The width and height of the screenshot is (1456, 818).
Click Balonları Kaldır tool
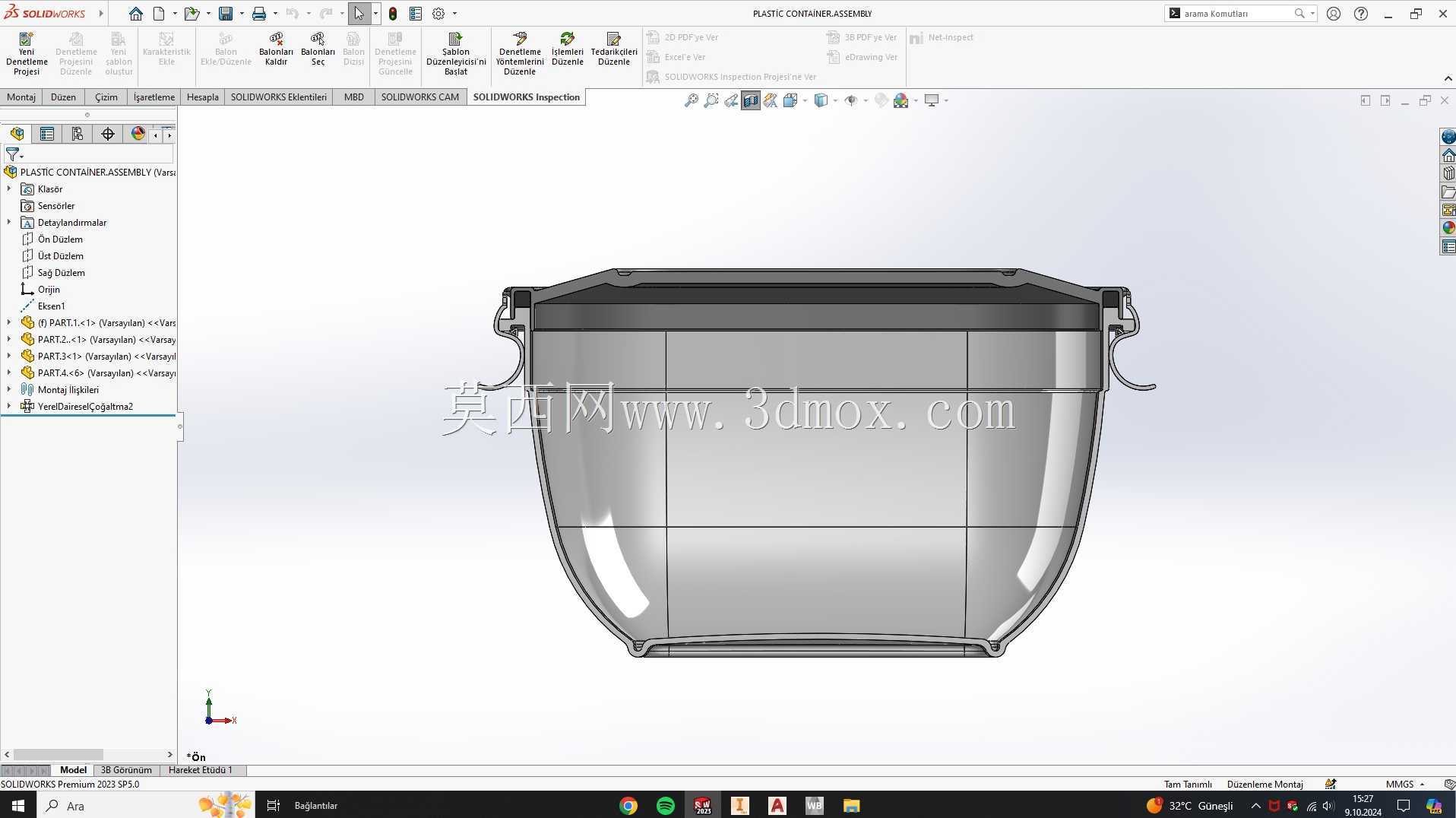click(276, 49)
